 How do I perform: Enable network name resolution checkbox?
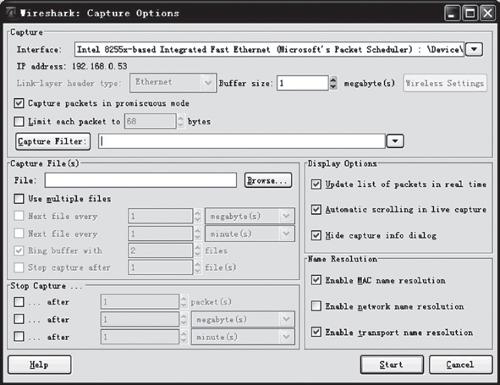316,306
